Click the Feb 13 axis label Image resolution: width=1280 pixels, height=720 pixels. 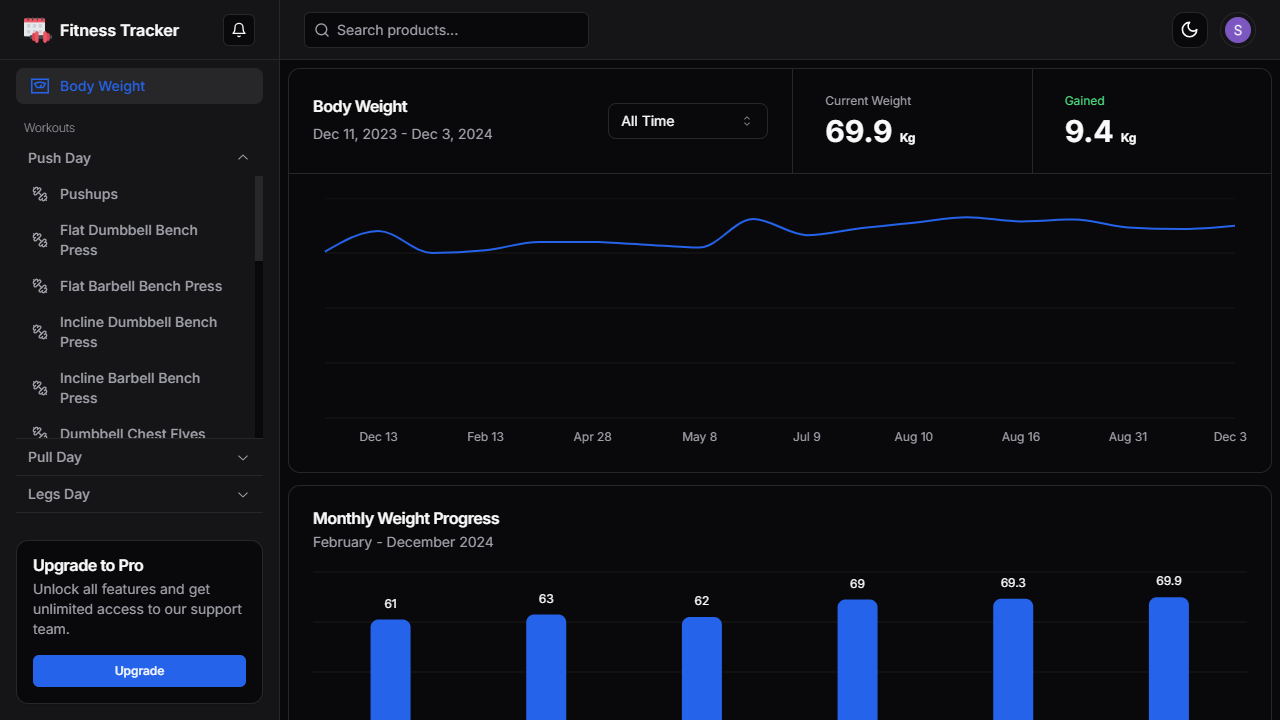point(485,437)
